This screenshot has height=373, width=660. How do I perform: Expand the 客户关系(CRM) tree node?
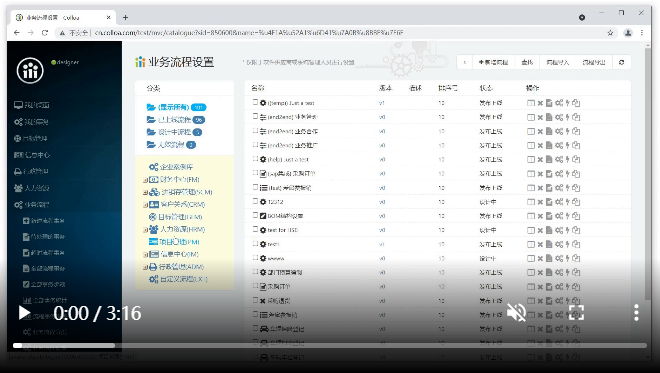click(x=145, y=205)
